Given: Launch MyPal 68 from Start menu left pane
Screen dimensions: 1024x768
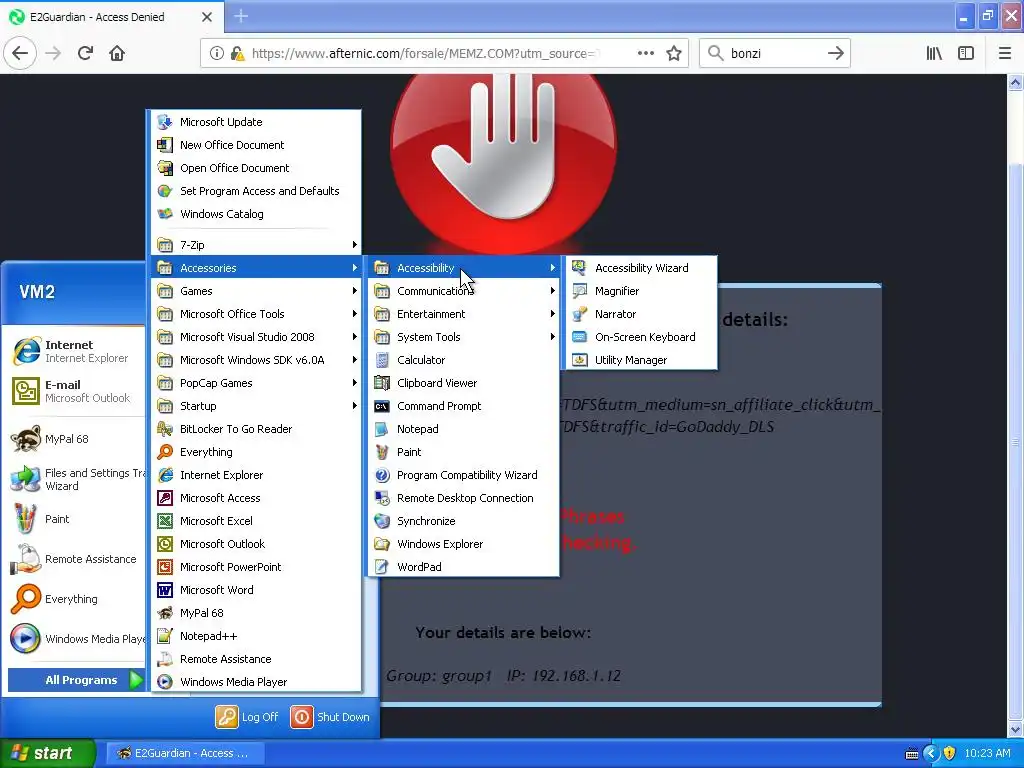Looking at the screenshot, I should pyautogui.click(x=75, y=439).
